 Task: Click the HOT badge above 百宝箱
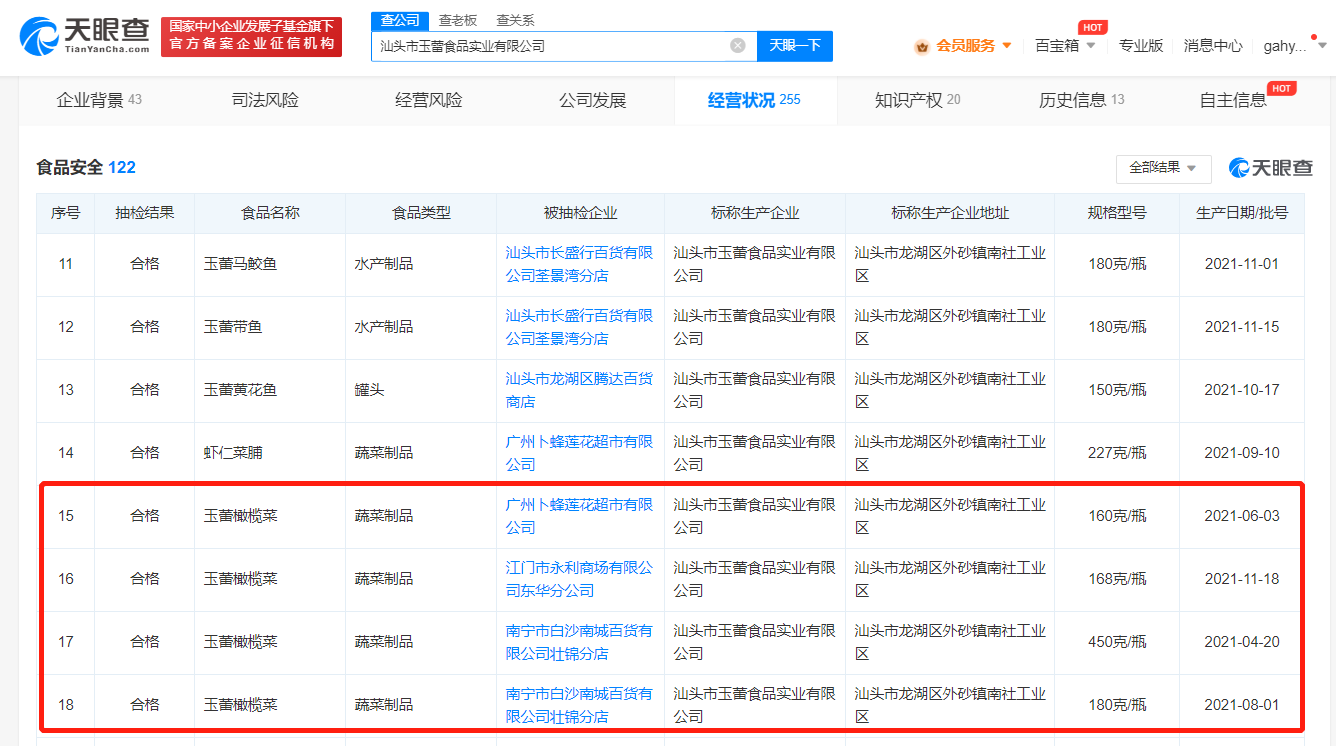1092,27
